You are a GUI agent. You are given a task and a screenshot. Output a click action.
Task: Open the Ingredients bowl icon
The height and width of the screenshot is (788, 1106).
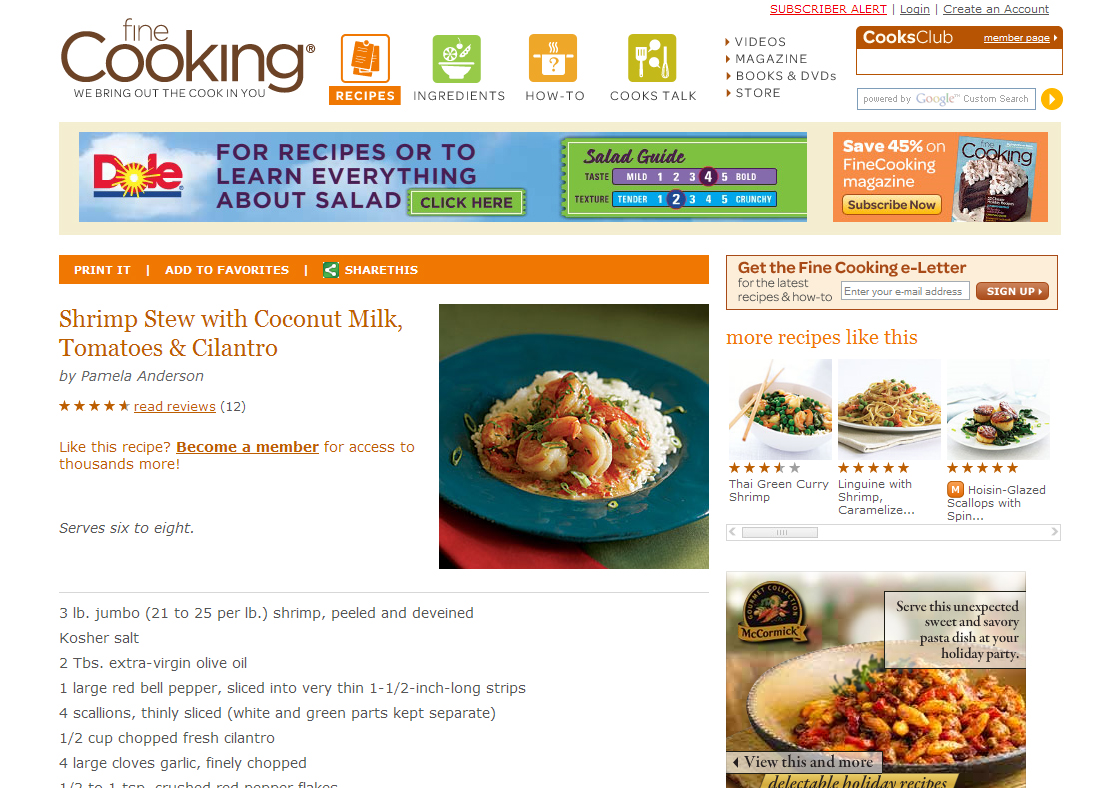coord(456,59)
